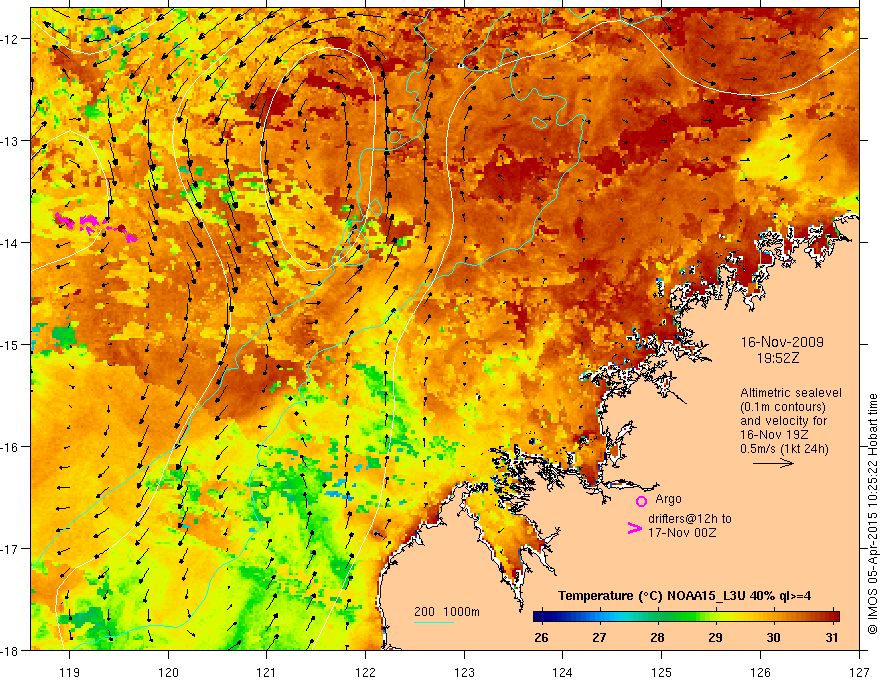
Task: Click the IMOS copyright timestamp text
Action: 873,514
